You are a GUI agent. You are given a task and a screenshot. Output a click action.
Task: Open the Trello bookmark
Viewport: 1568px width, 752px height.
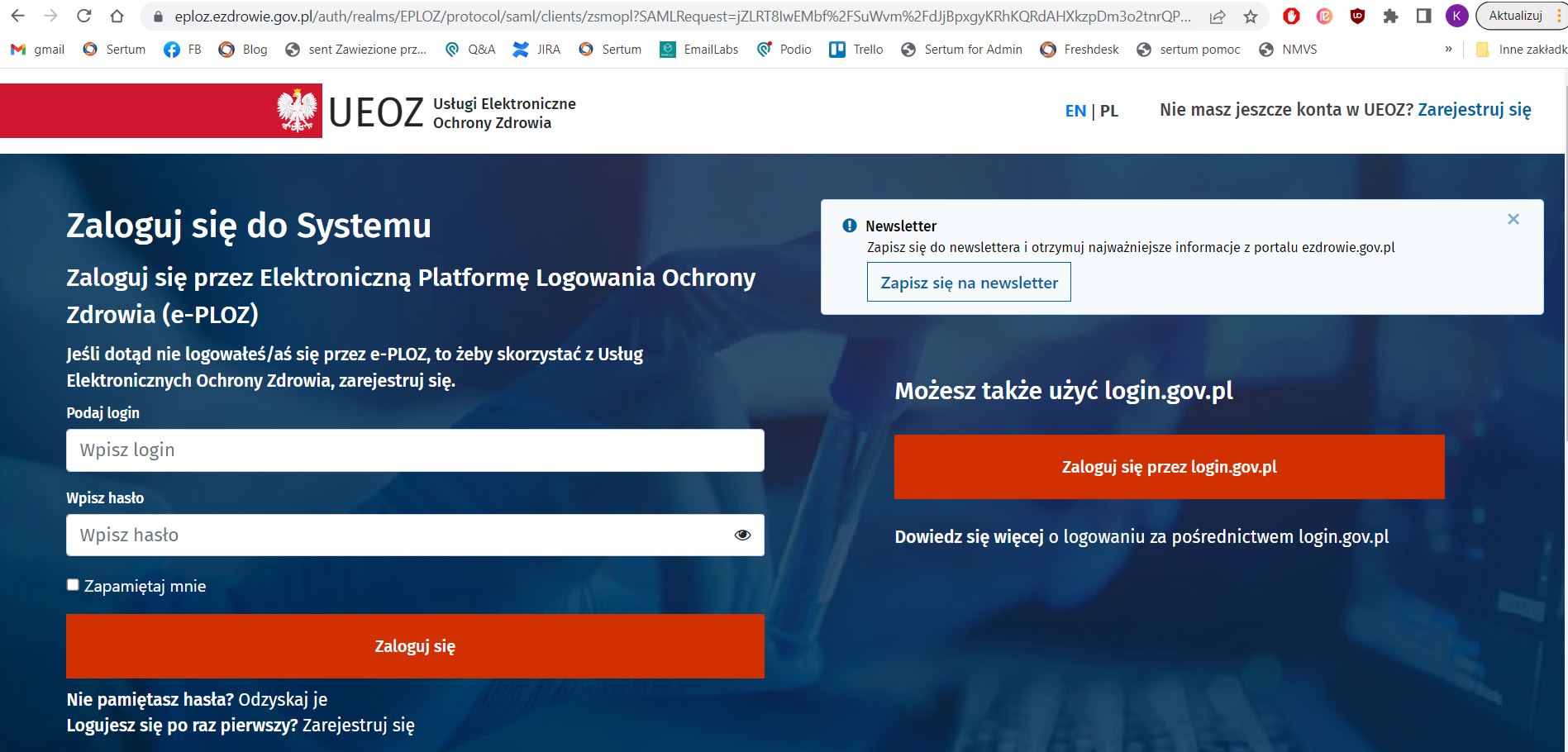[x=856, y=50]
